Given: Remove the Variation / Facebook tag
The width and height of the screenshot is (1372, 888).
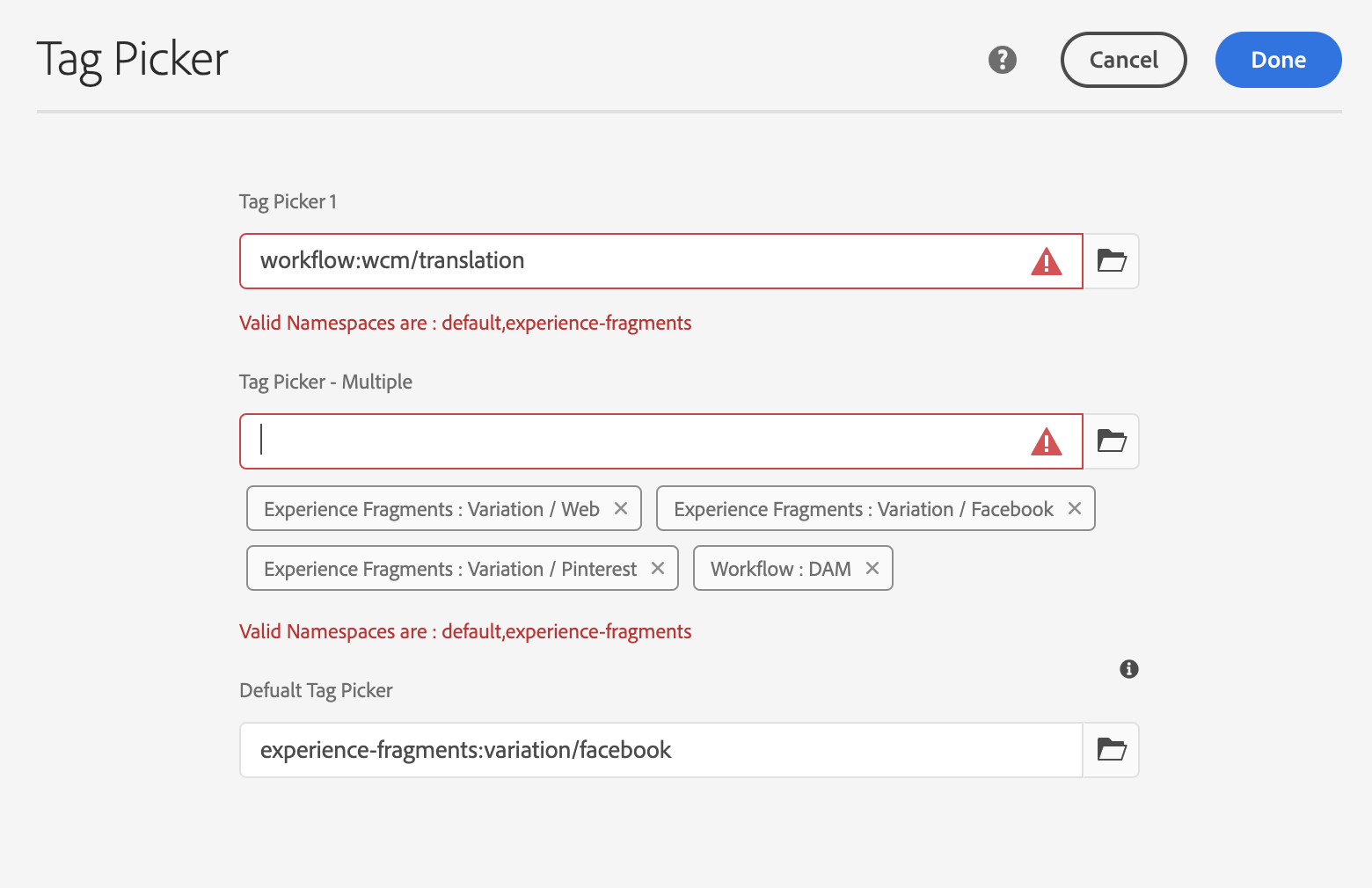Looking at the screenshot, I should click(1074, 509).
